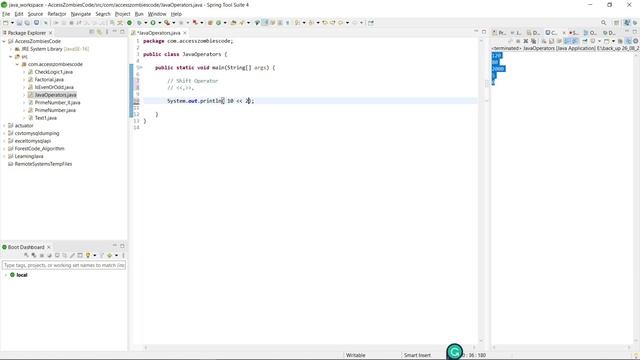Click the Debug bug toolbar icon
Image resolution: width=640 pixels, height=360 pixels.
coord(139,23)
